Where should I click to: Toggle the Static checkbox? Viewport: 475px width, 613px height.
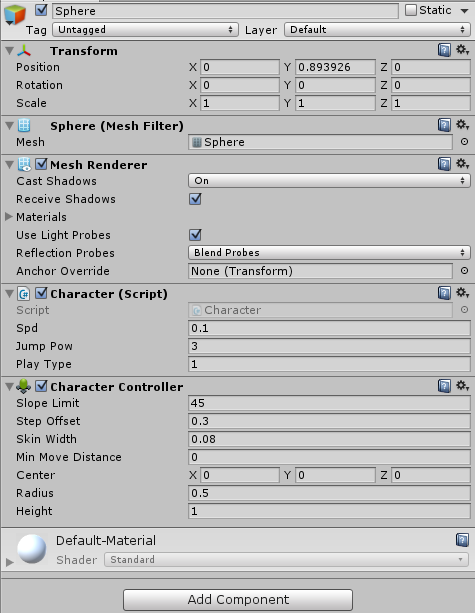[x=411, y=10]
